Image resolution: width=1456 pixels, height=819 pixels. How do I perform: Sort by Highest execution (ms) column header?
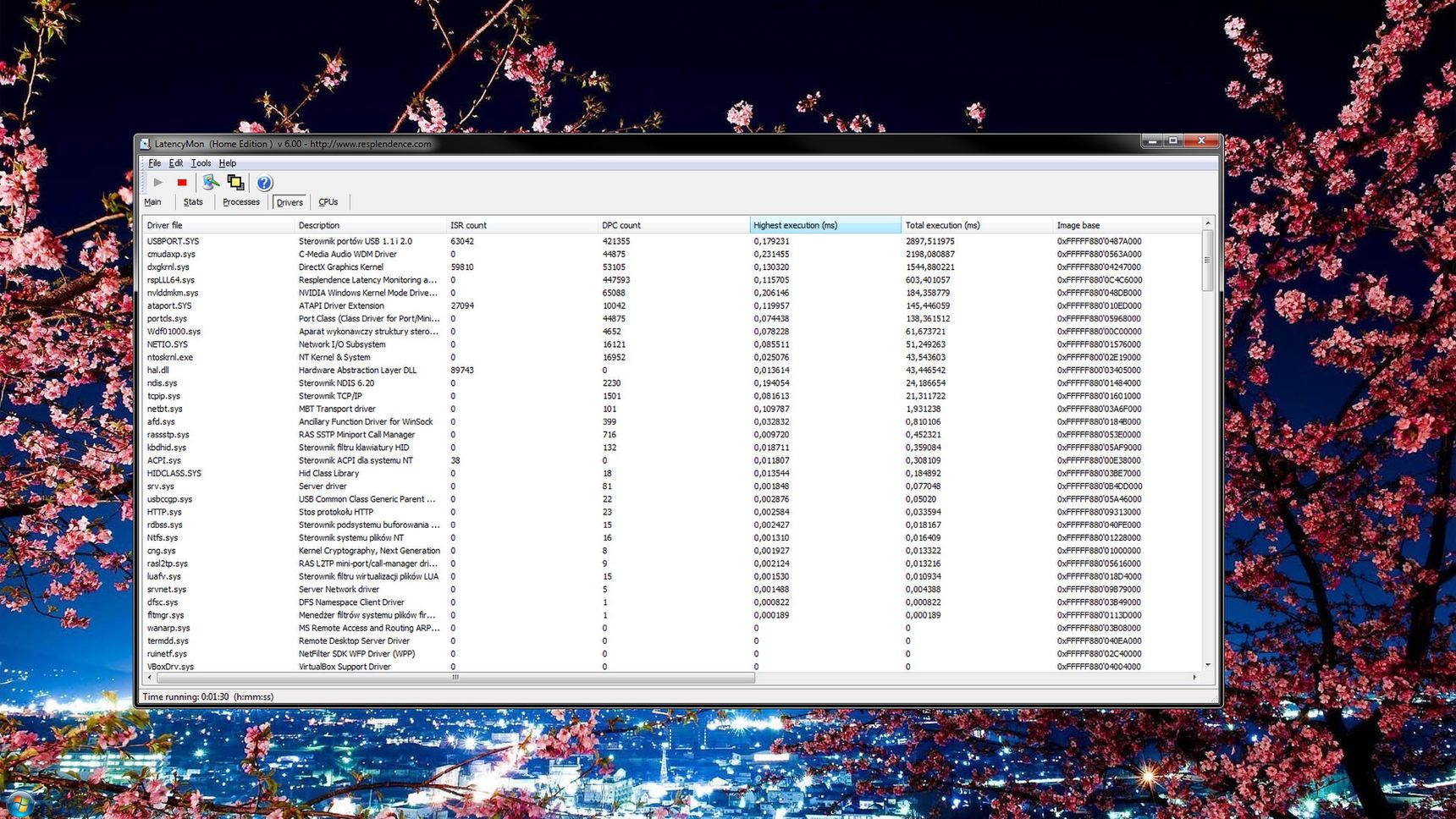[825, 225]
